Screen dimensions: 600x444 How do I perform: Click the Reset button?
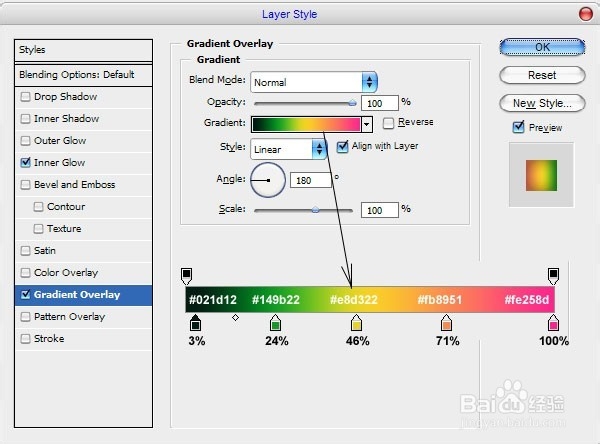tap(542, 75)
